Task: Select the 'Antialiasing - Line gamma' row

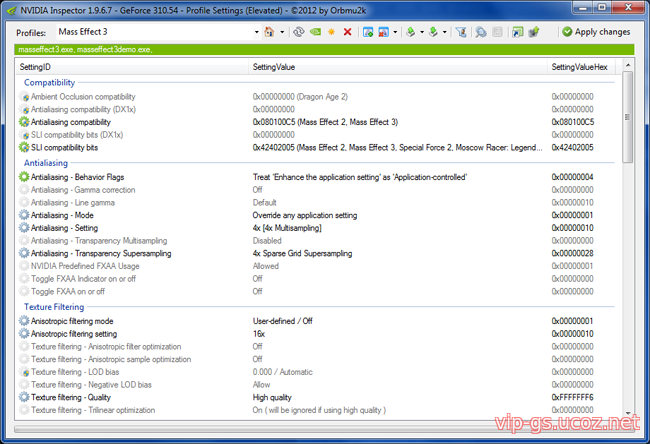Action: click(318, 202)
